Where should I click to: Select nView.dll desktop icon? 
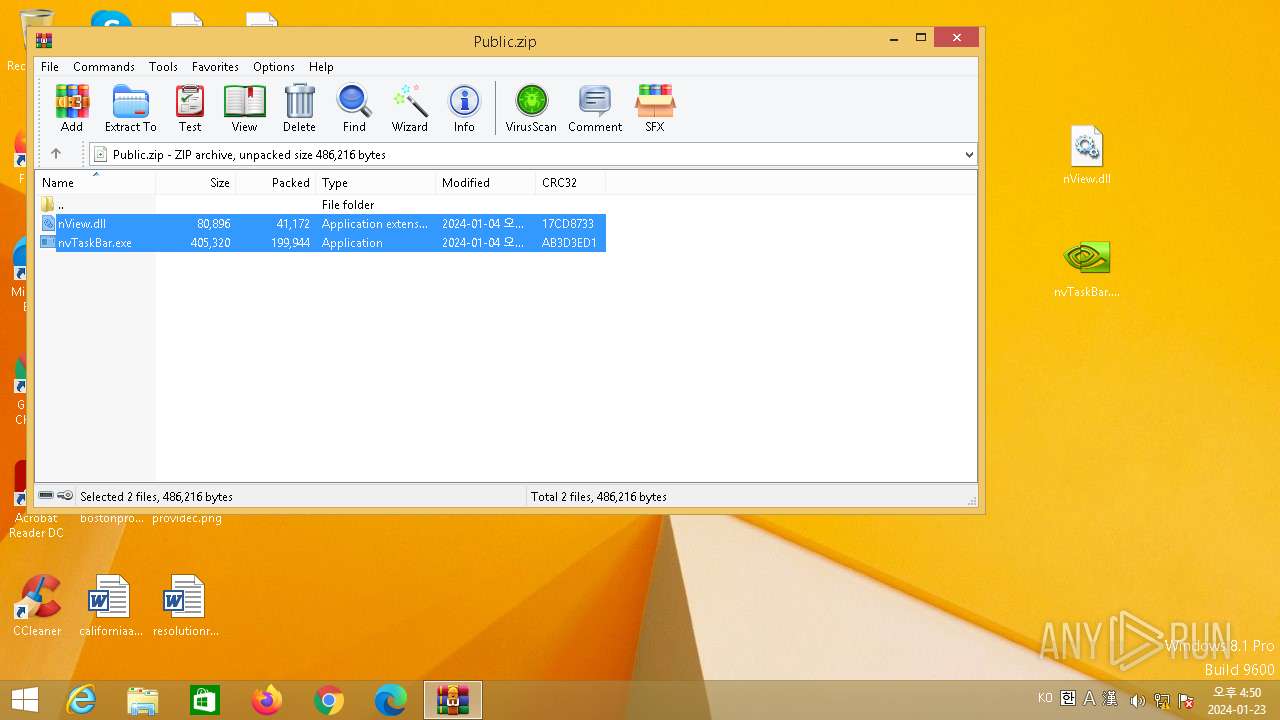[1087, 156]
